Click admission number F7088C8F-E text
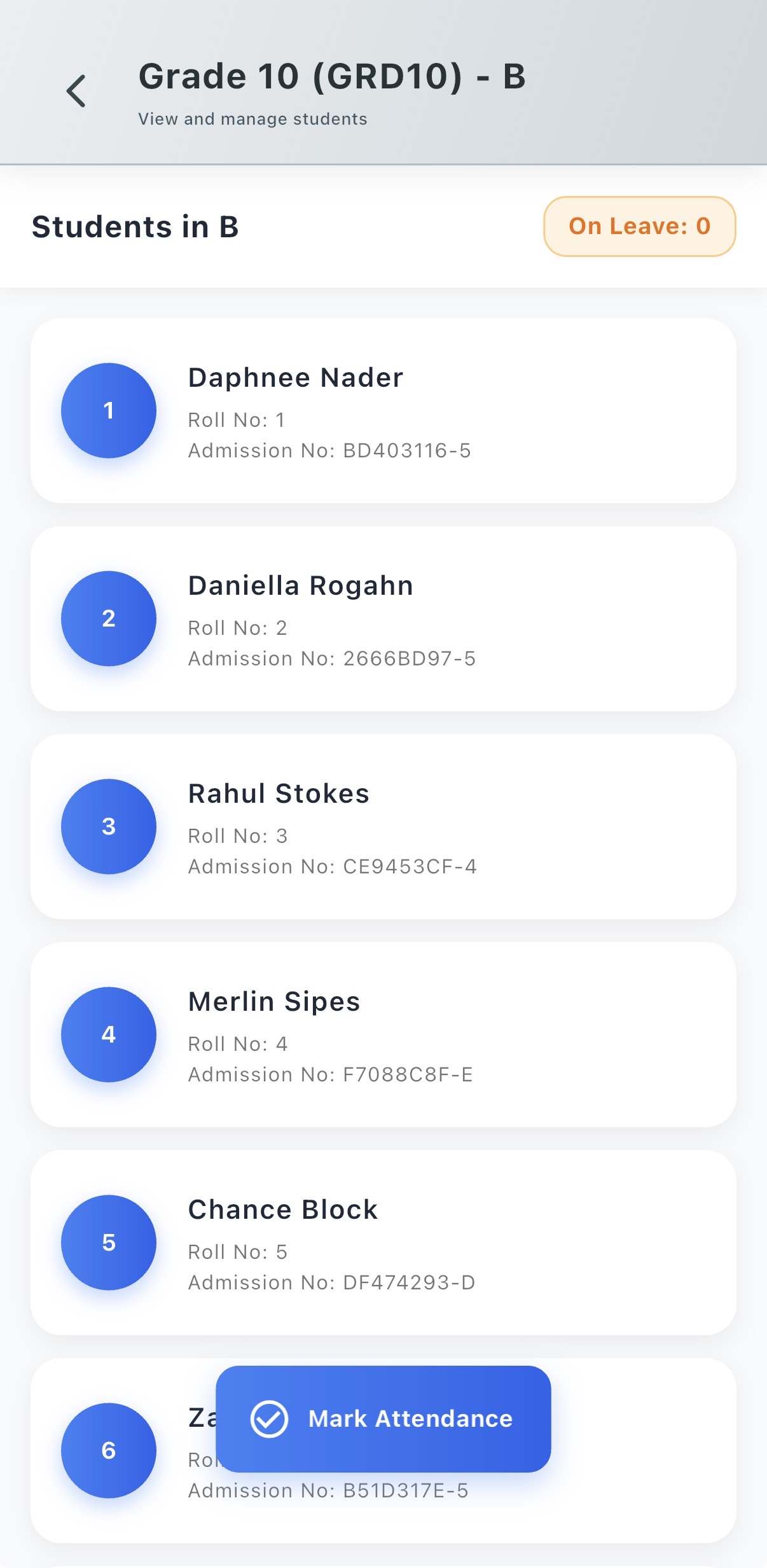The image size is (767, 1568). pyautogui.click(x=330, y=1074)
